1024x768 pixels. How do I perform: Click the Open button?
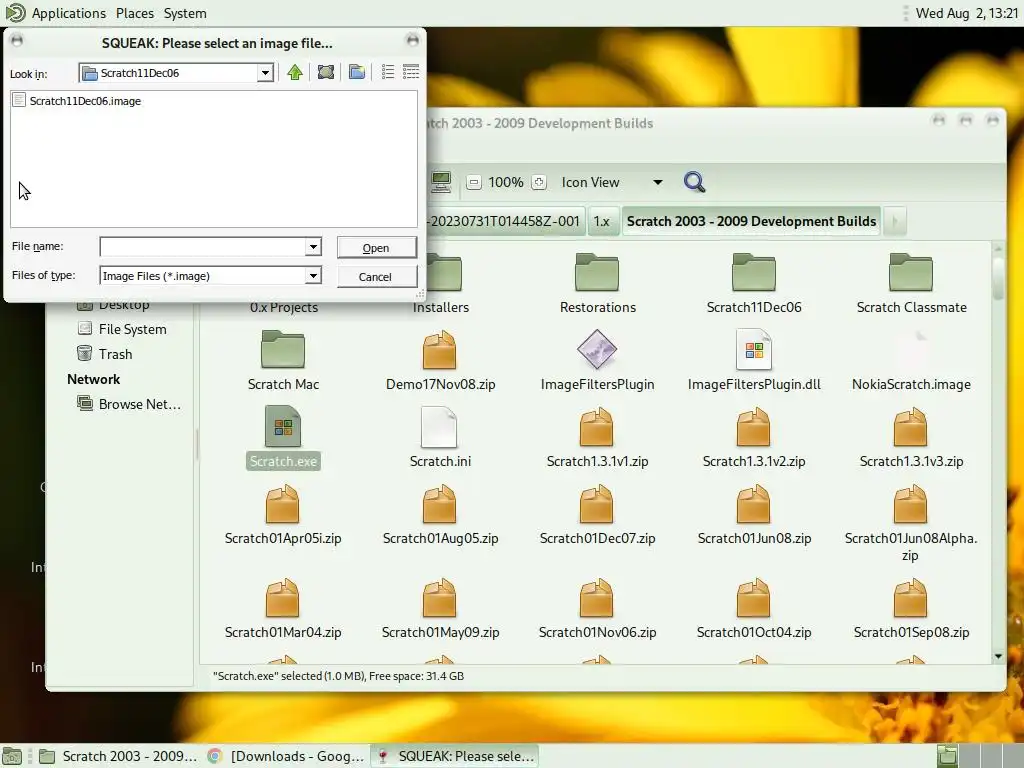click(x=376, y=248)
